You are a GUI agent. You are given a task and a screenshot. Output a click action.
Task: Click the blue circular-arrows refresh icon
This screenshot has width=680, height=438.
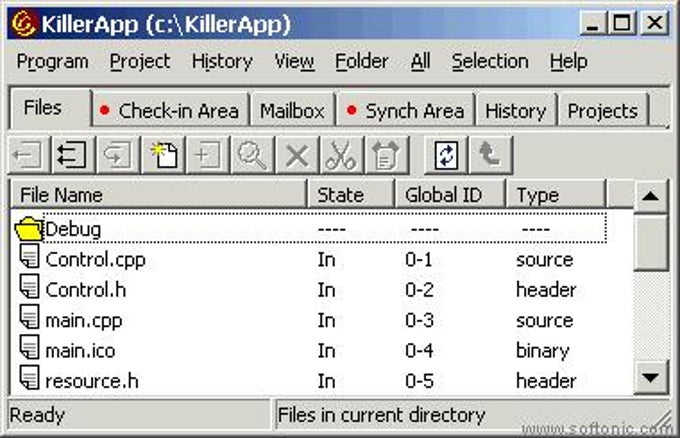click(446, 155)
